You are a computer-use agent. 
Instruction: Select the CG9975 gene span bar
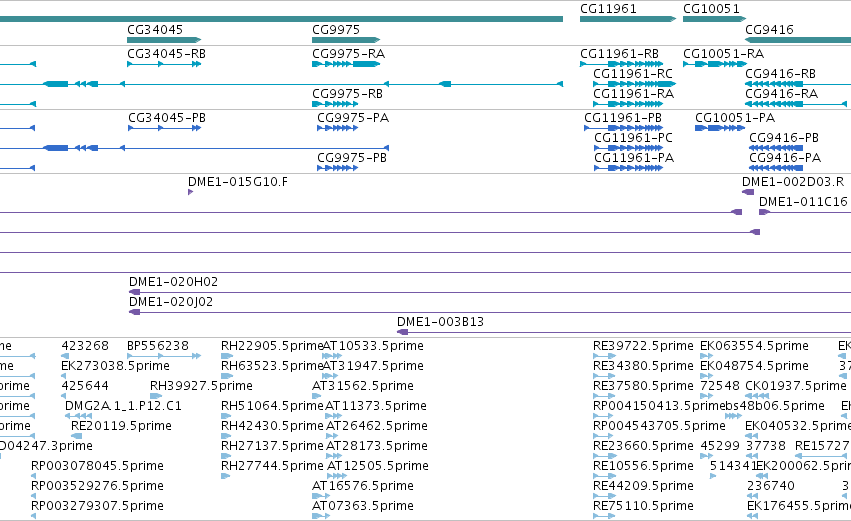[x=346, y=40]
